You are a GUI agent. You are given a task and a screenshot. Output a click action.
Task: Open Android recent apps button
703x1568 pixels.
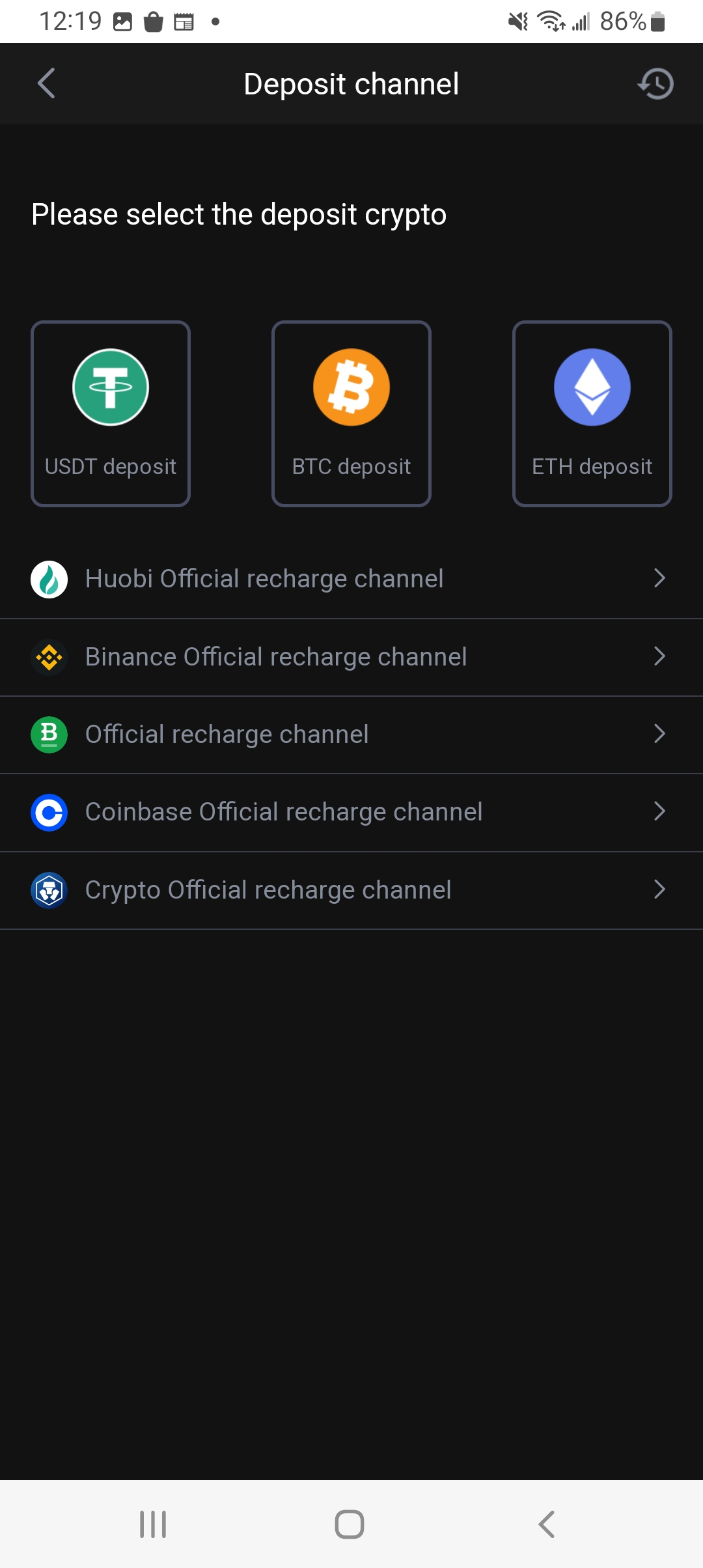pos(153,1524)
